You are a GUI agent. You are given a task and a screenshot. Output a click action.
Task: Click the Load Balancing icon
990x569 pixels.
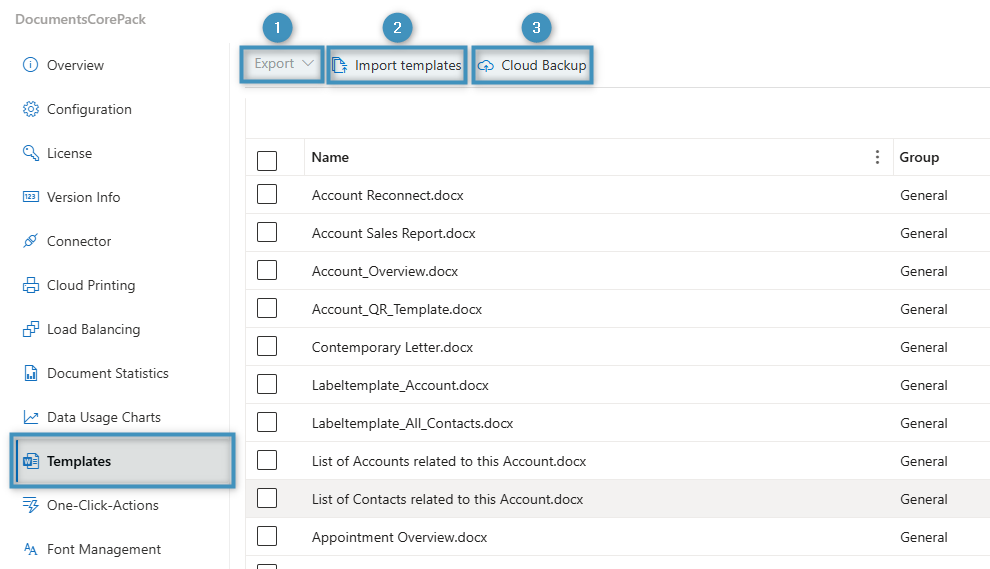[30, 329]
